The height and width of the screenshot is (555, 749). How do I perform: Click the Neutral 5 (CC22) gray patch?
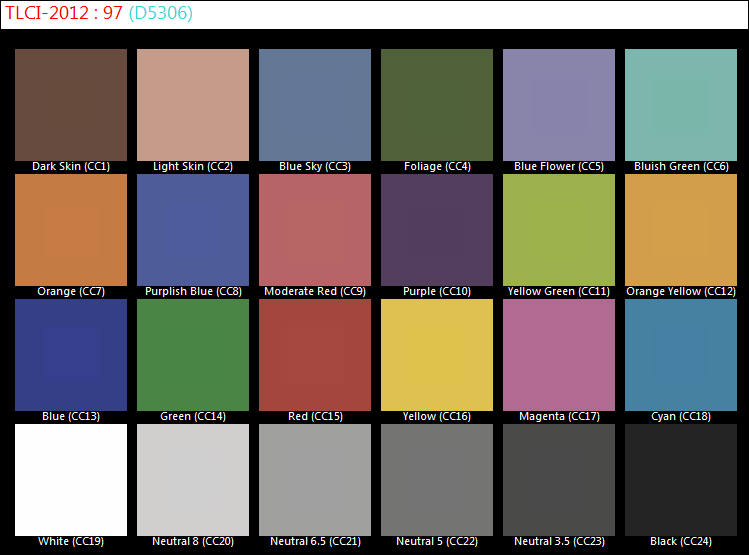pos(437,479)
